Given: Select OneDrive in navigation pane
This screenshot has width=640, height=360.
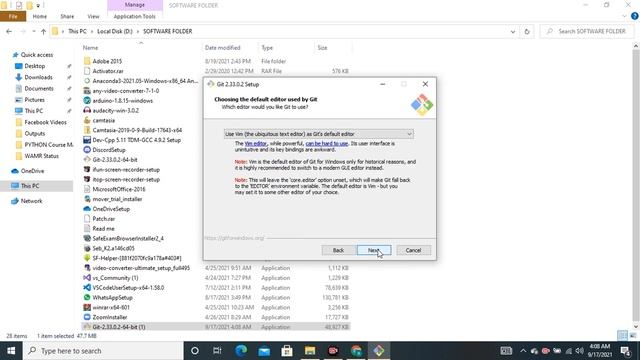Looking at the screenshot, I should [32, 171].
